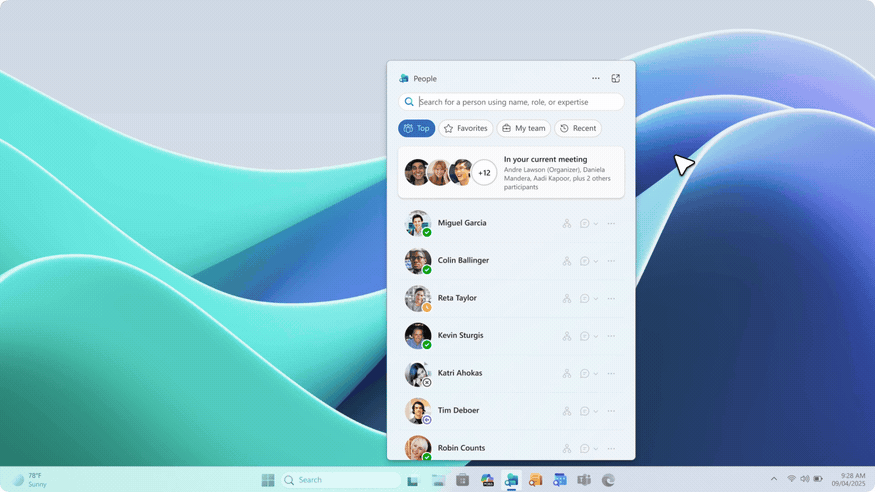875x492 pixels.
Task: Open Reta Taylor's org chart icon
Action: [566, 298]
